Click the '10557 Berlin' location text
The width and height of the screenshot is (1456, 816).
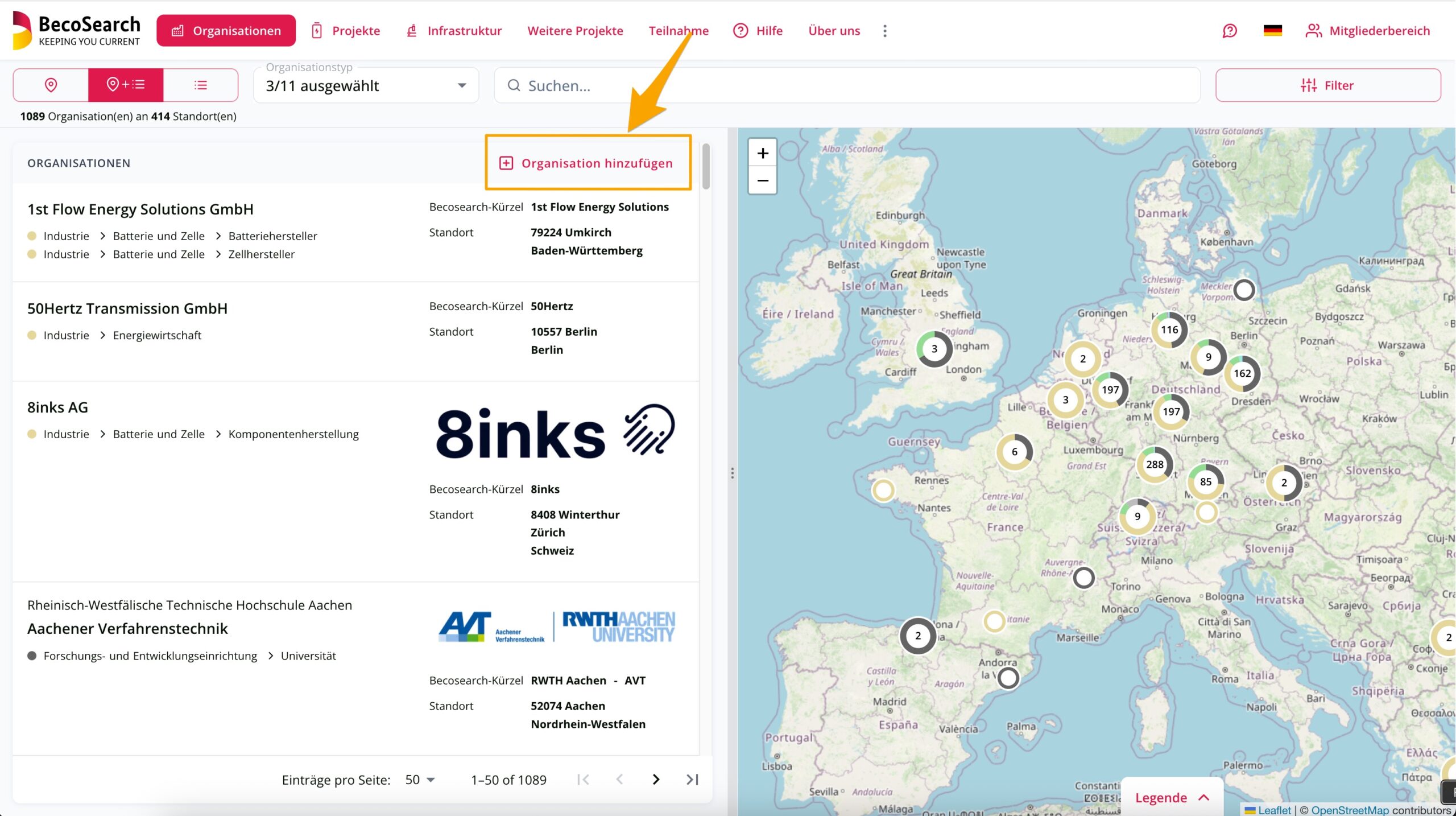tap(564, 331)
